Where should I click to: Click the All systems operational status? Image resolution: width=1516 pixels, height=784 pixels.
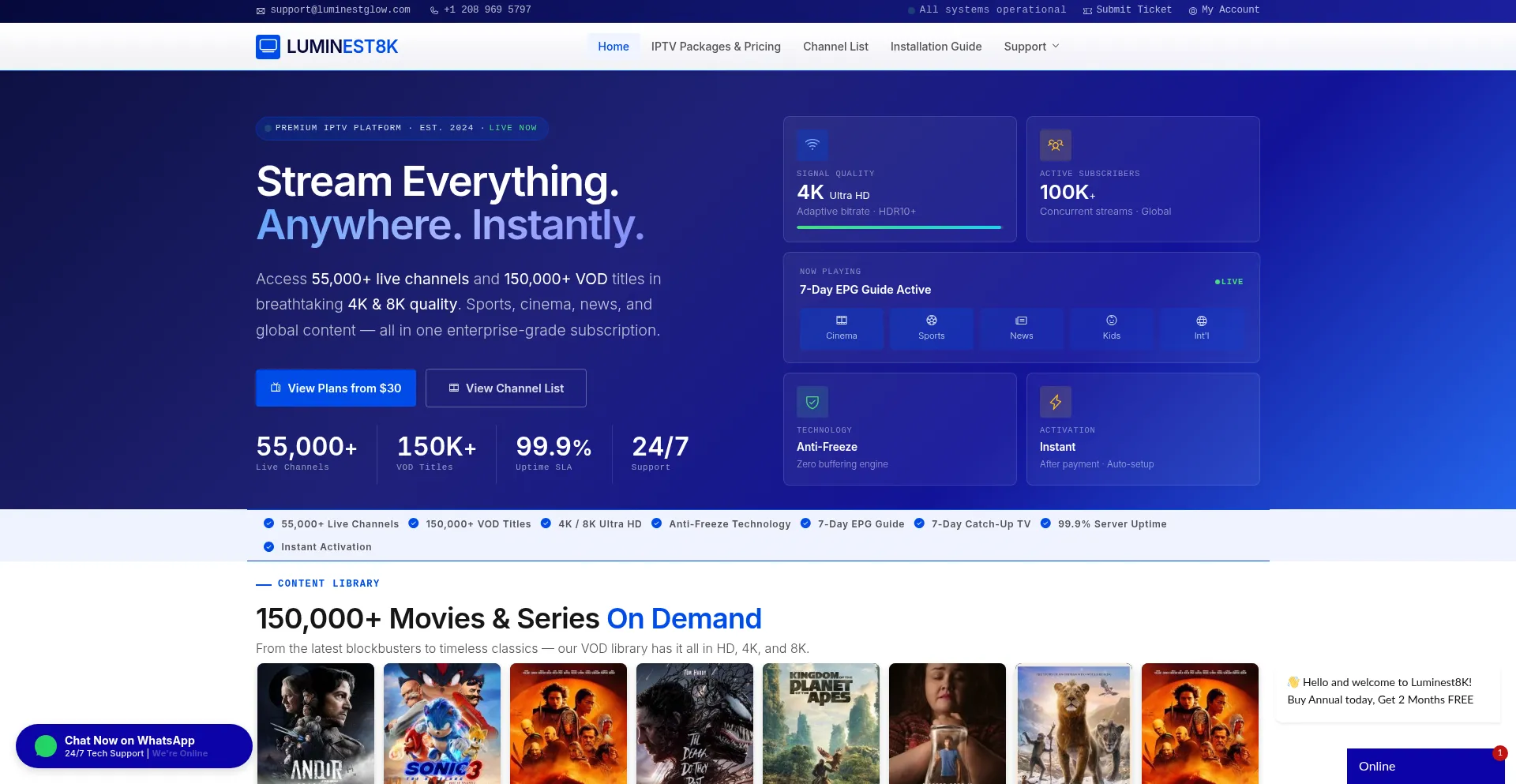(987, 10)
